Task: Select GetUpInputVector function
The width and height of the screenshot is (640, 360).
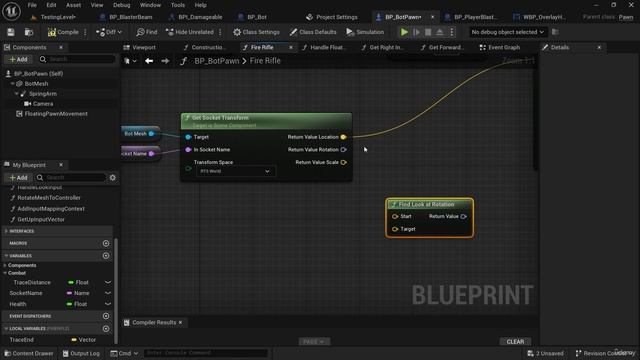Action: click(41, 220)
